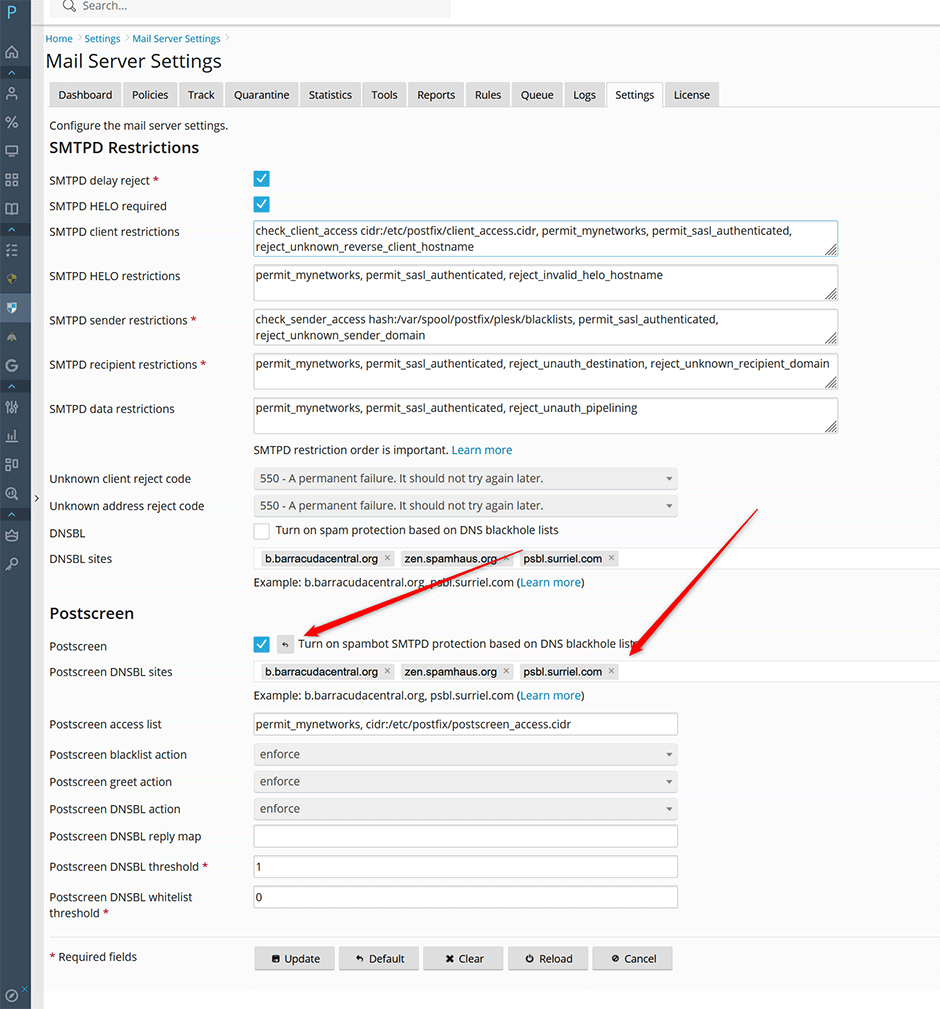Open the yellow shield sidebar icon
Screen dimensions: 940x1009
point(12,279)
